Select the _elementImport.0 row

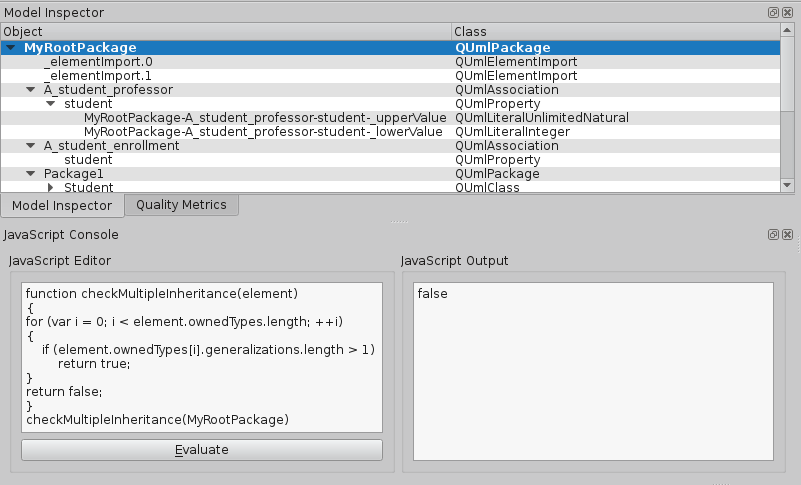tap(390, 62)
